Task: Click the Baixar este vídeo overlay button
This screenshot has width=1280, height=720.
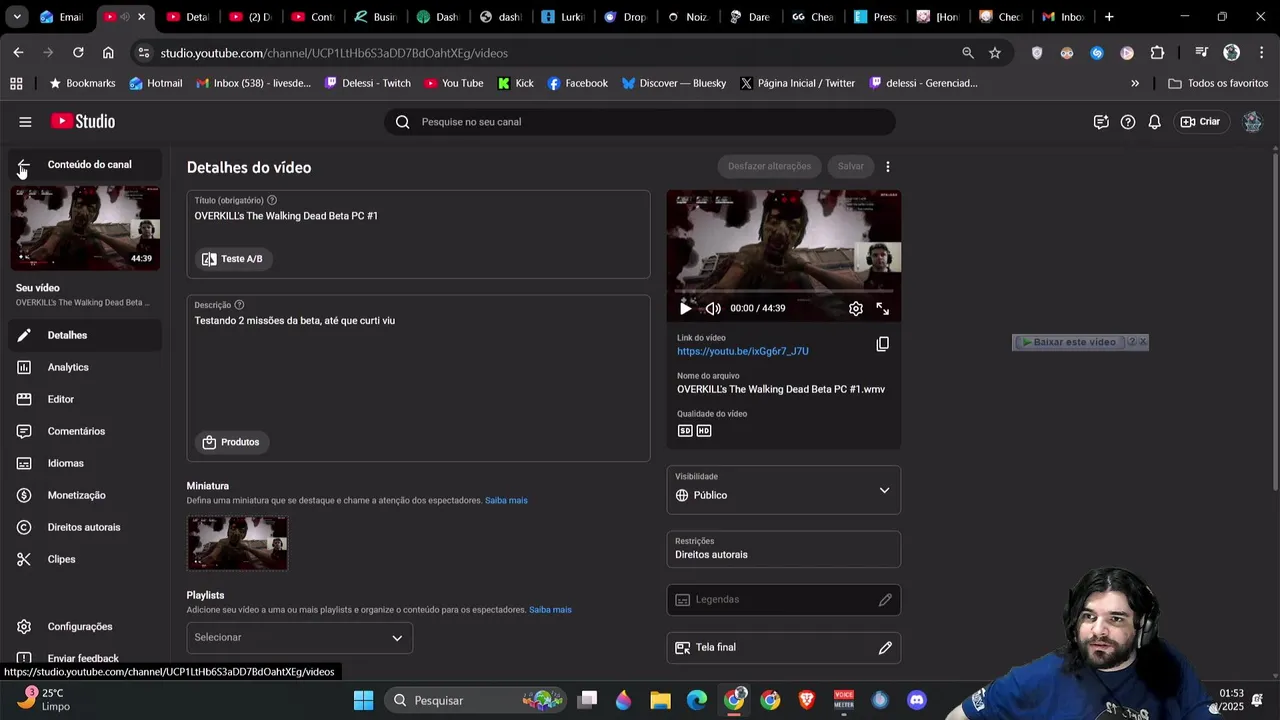Action: [x=1069, y=342]
